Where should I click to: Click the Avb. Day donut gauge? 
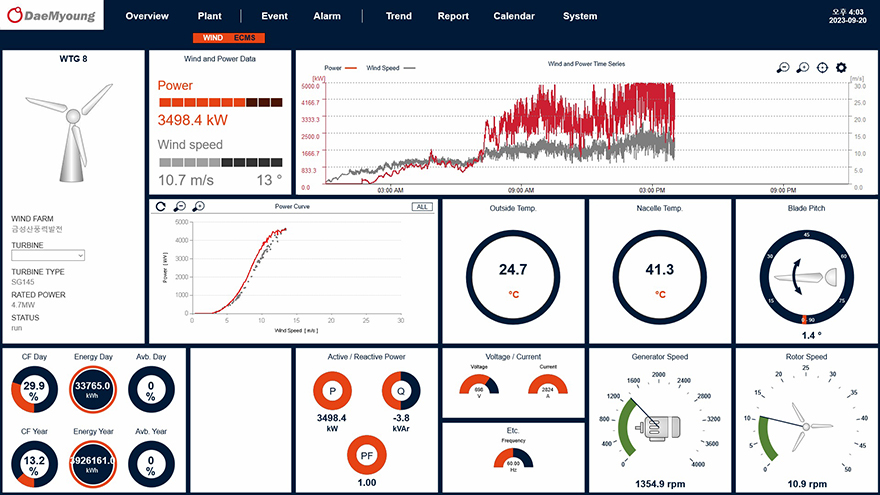151,389
